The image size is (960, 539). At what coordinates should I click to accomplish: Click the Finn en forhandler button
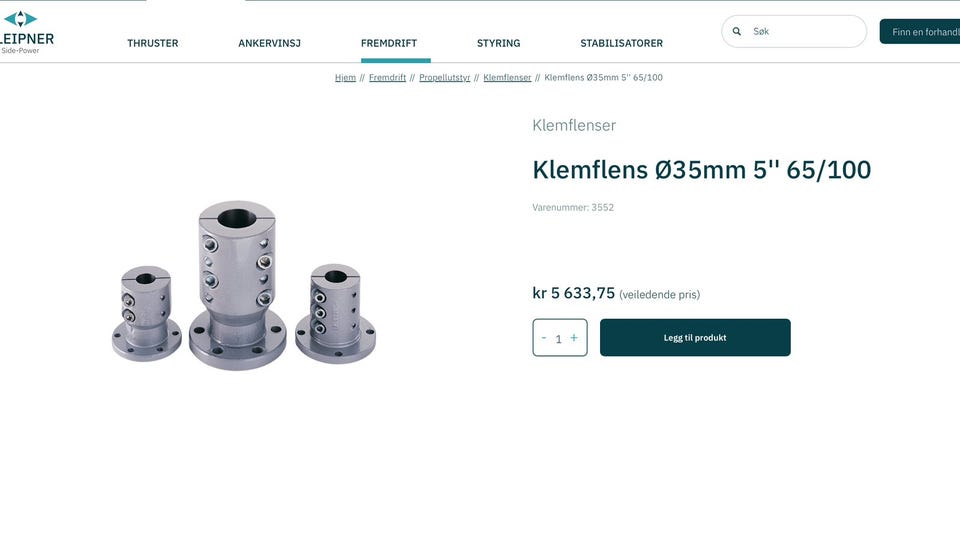(x=920, y=32)
